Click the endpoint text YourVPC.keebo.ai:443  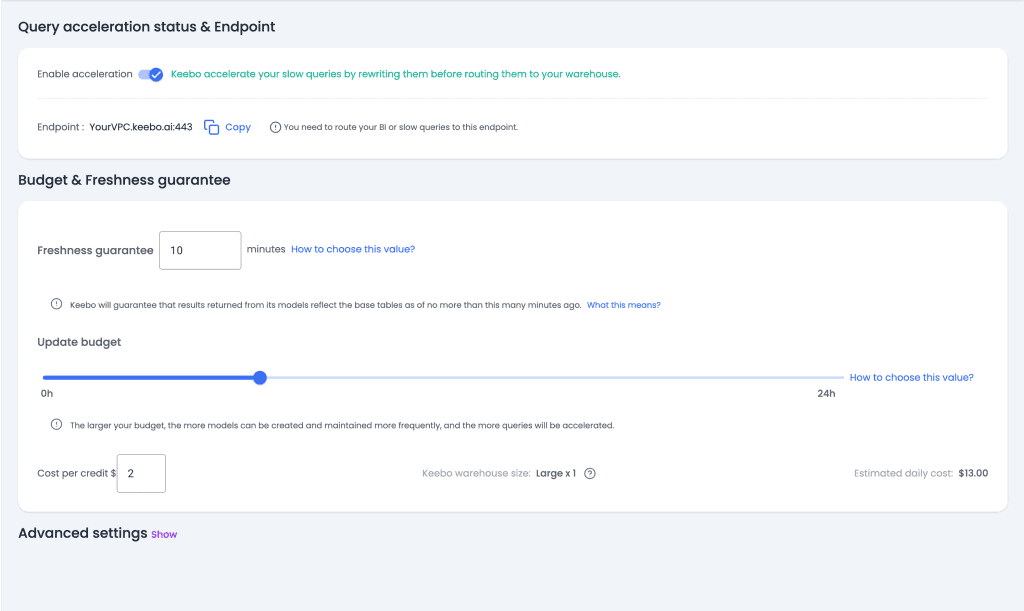tap(141, 127)
